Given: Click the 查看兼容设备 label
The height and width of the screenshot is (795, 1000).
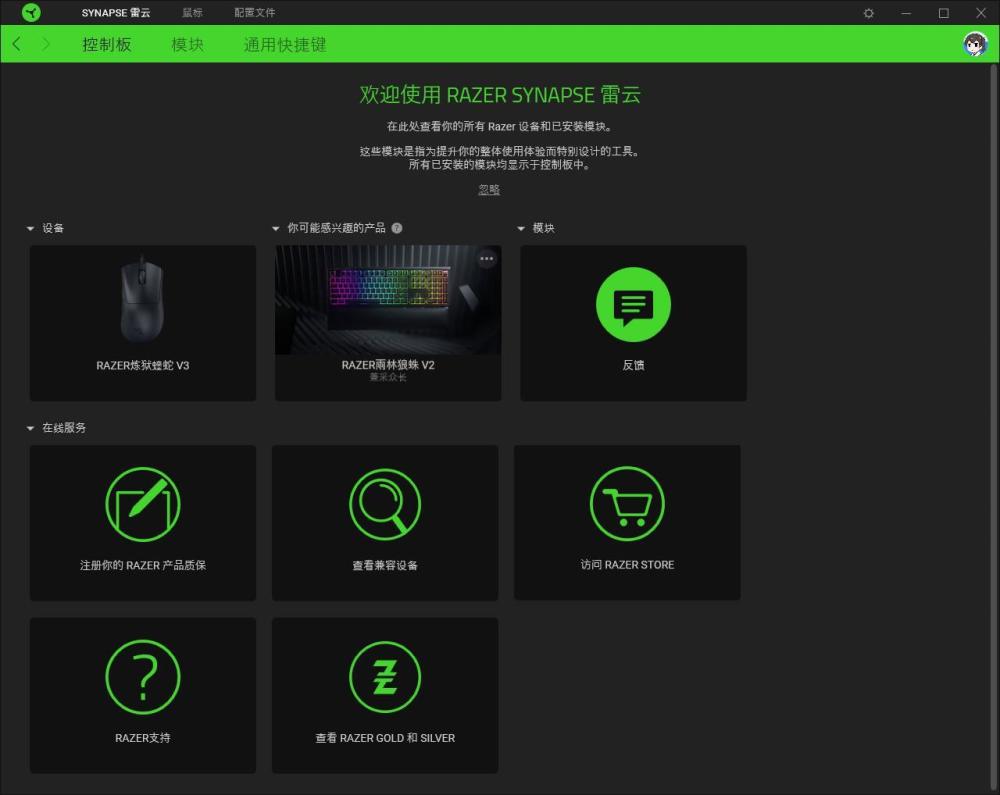Looking at the screenshot, I should coord(385,565).
